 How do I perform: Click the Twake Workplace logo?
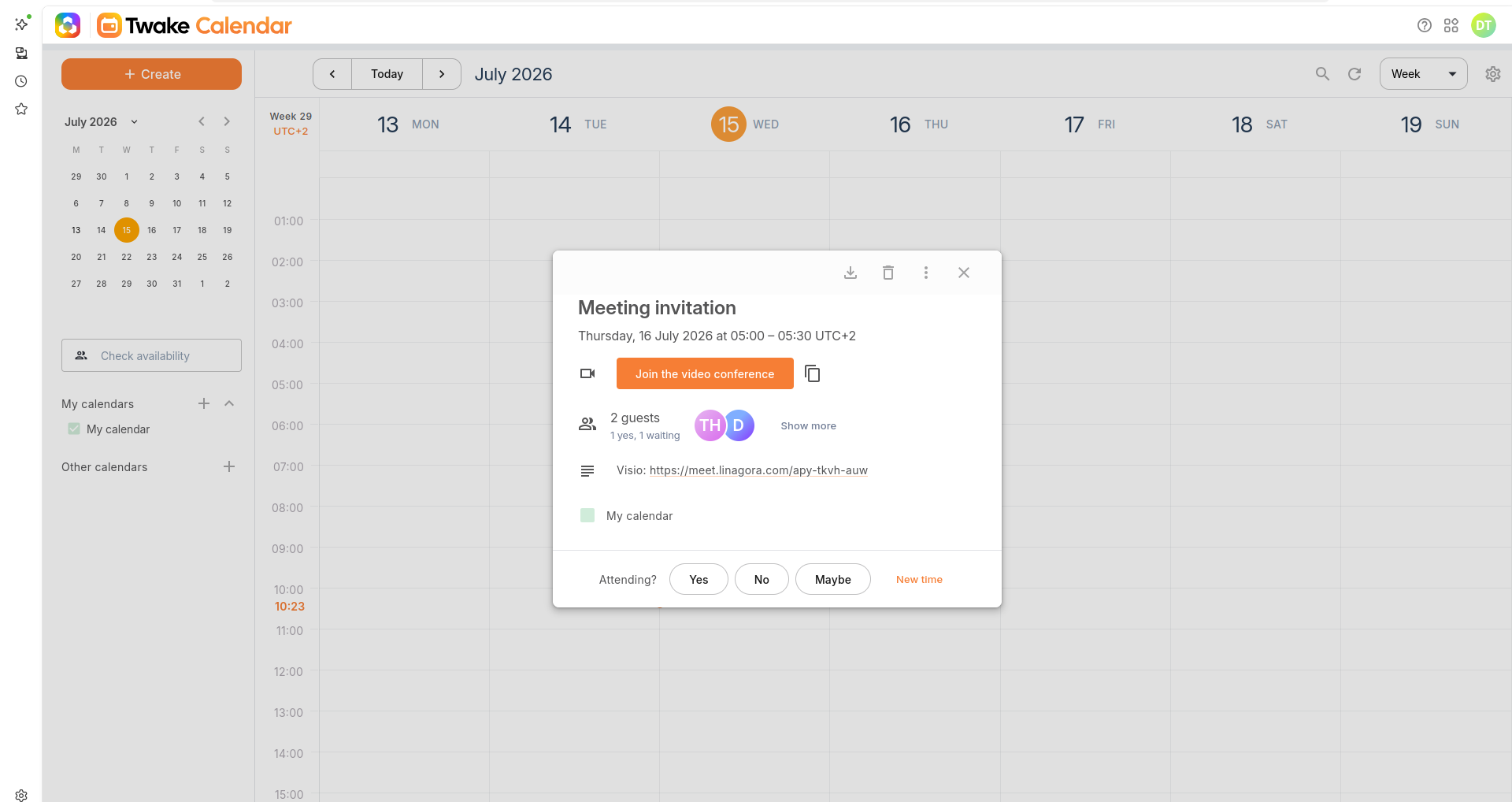tap(68, 25)
